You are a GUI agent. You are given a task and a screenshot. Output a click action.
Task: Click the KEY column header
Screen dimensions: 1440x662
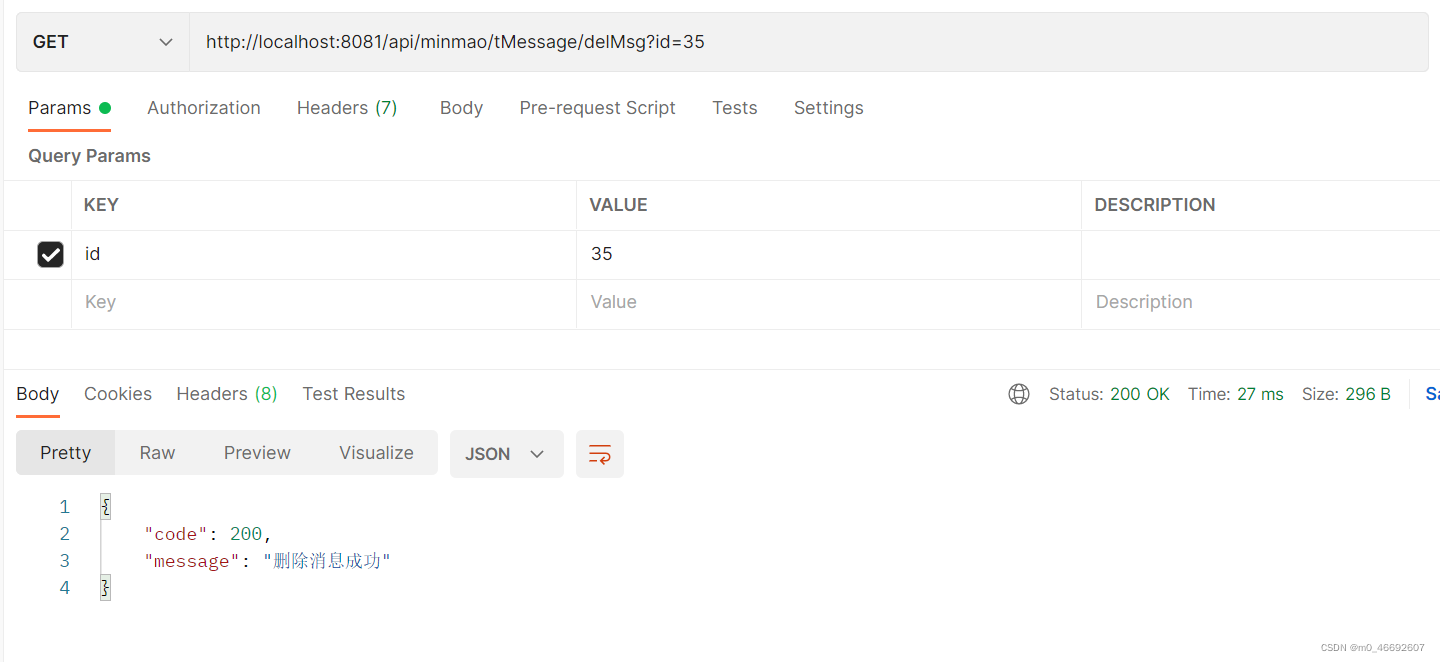tap(101, 205)
